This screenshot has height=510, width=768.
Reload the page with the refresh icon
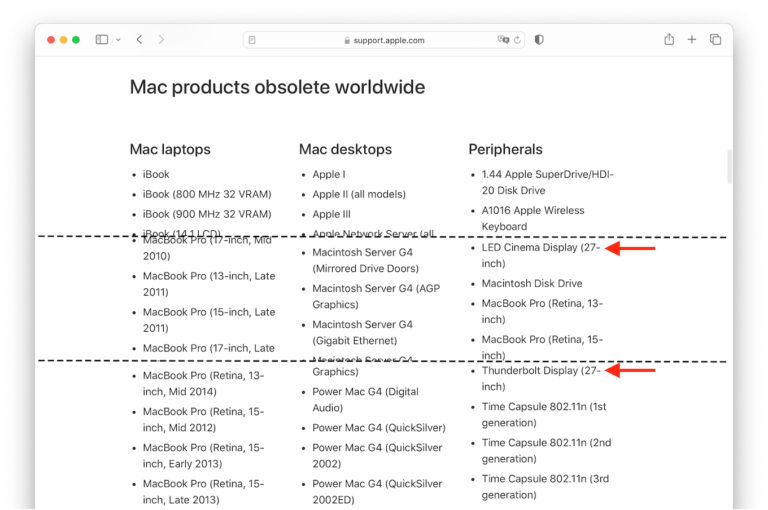(517, 40)
